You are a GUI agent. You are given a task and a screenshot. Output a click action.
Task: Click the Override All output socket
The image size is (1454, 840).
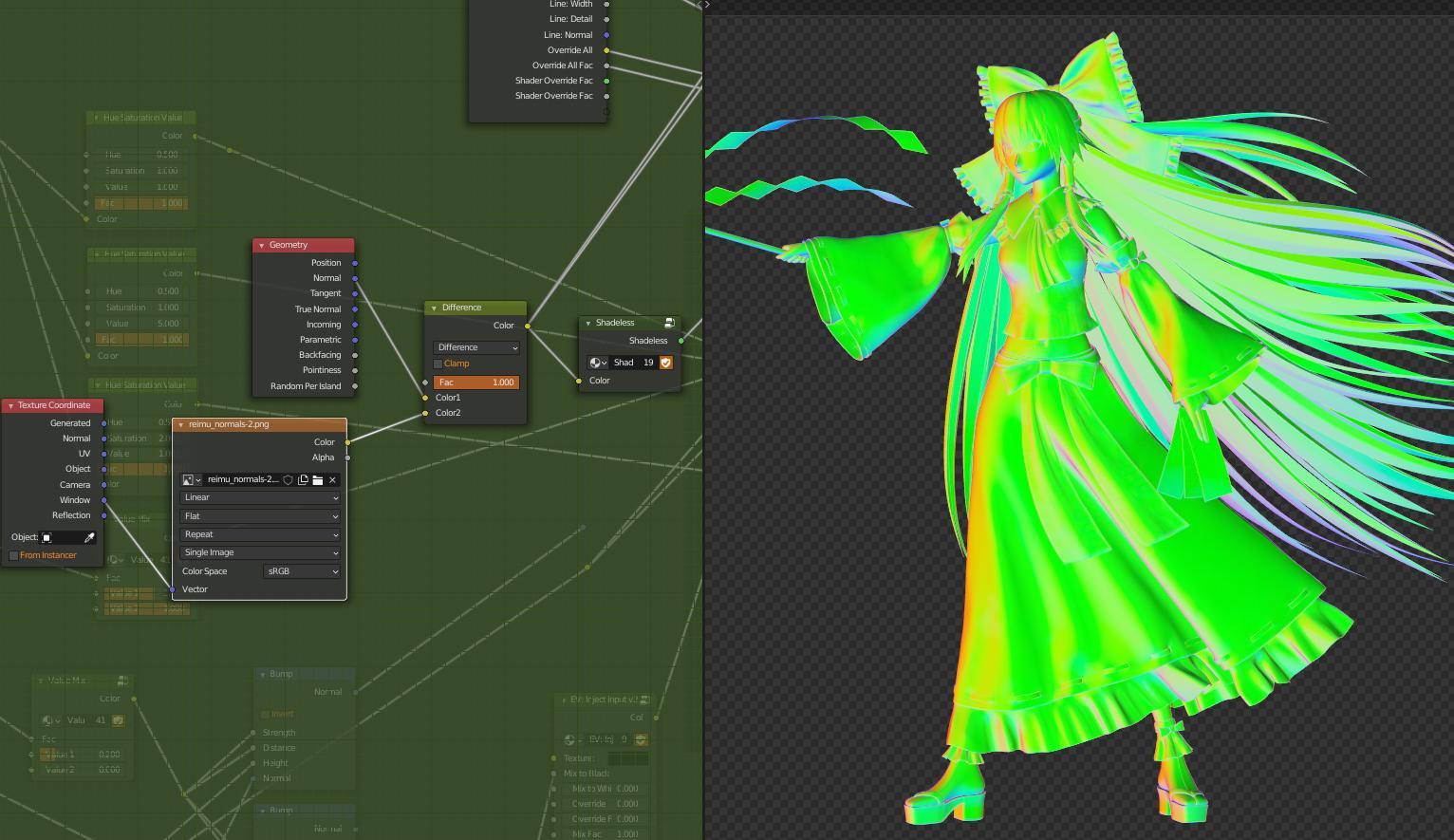pyautogui.click(x=606, y=50)
